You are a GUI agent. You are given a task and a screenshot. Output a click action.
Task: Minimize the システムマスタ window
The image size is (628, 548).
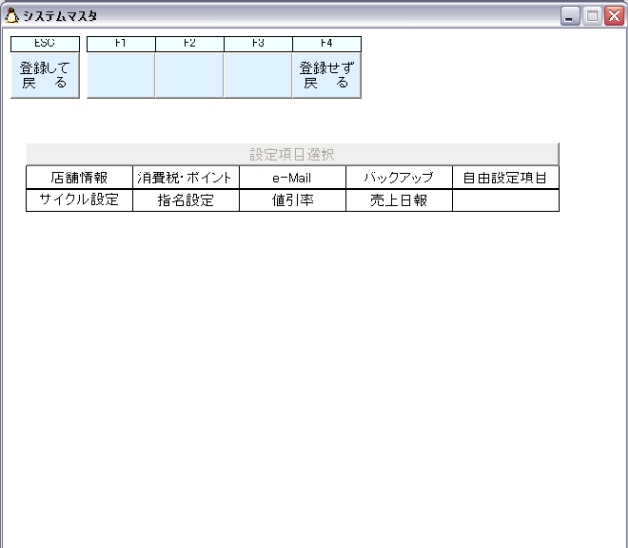[x=570, y=16]
